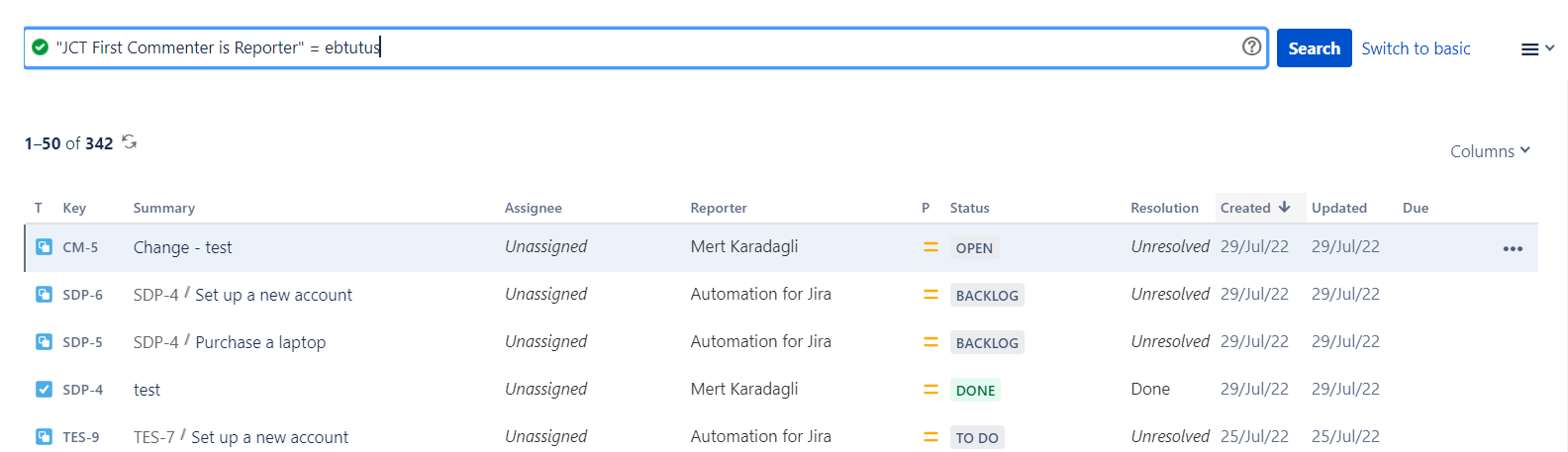The image size is (1568, 452).
Task: Click the BACKLOG status badge of SDP-6
Action: click(x=987, y=296)
